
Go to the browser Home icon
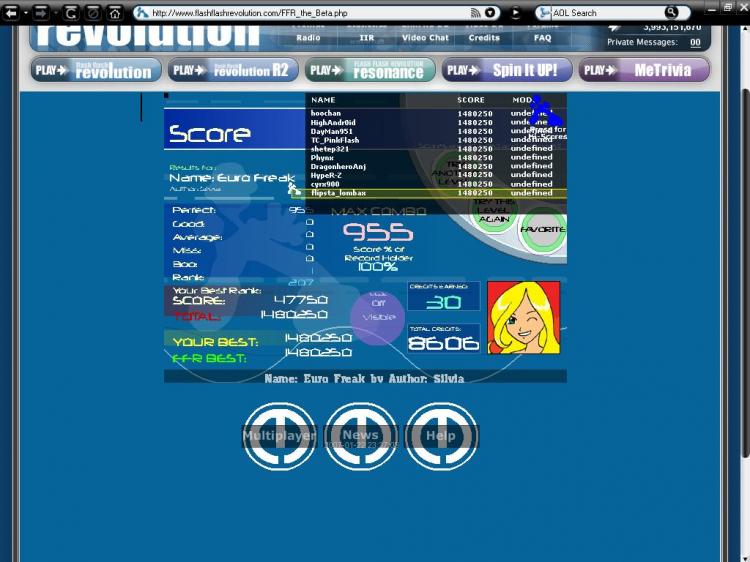pyautogui.click(x=115, y=13)
